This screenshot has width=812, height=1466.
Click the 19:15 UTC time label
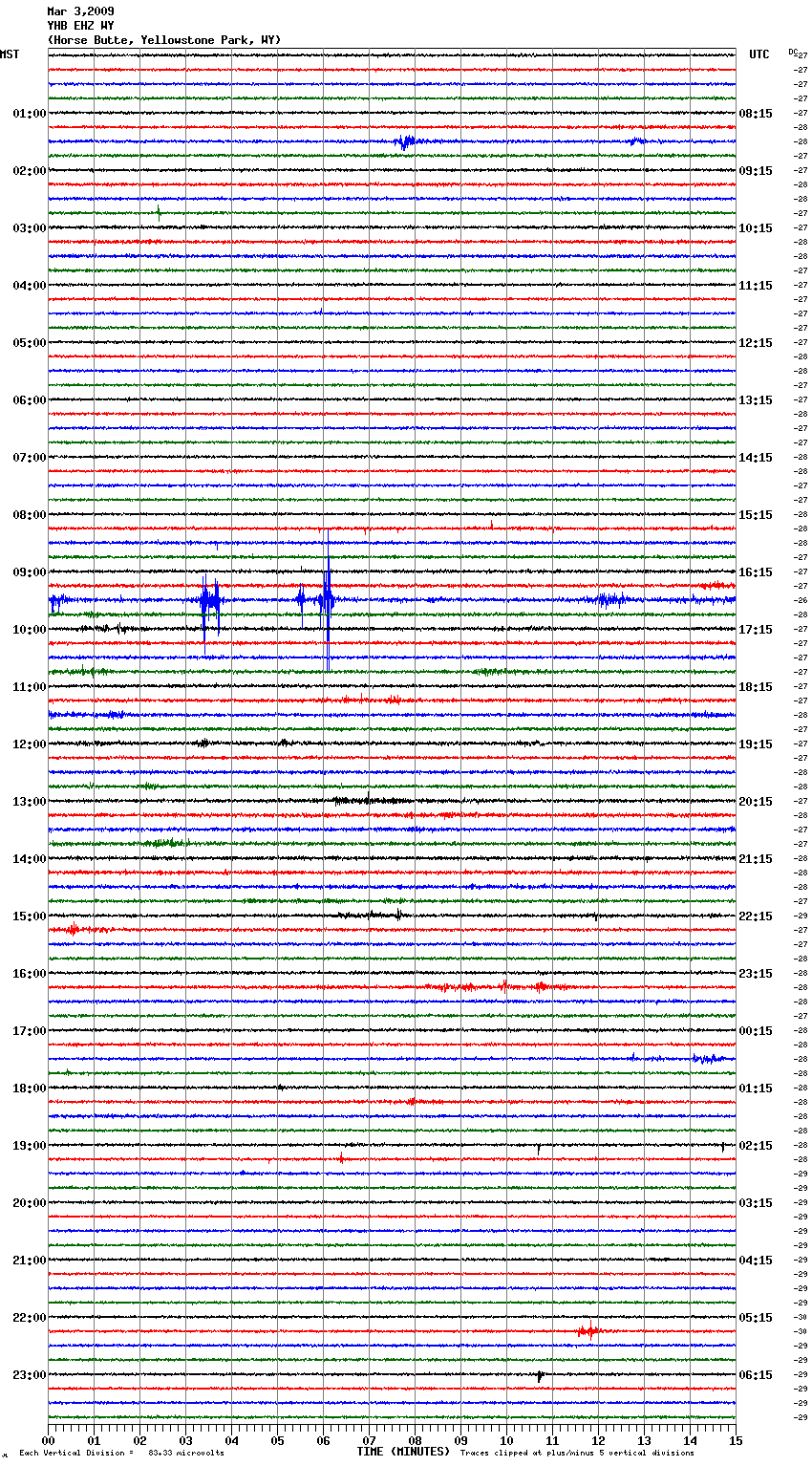click(x=756, y=744)
